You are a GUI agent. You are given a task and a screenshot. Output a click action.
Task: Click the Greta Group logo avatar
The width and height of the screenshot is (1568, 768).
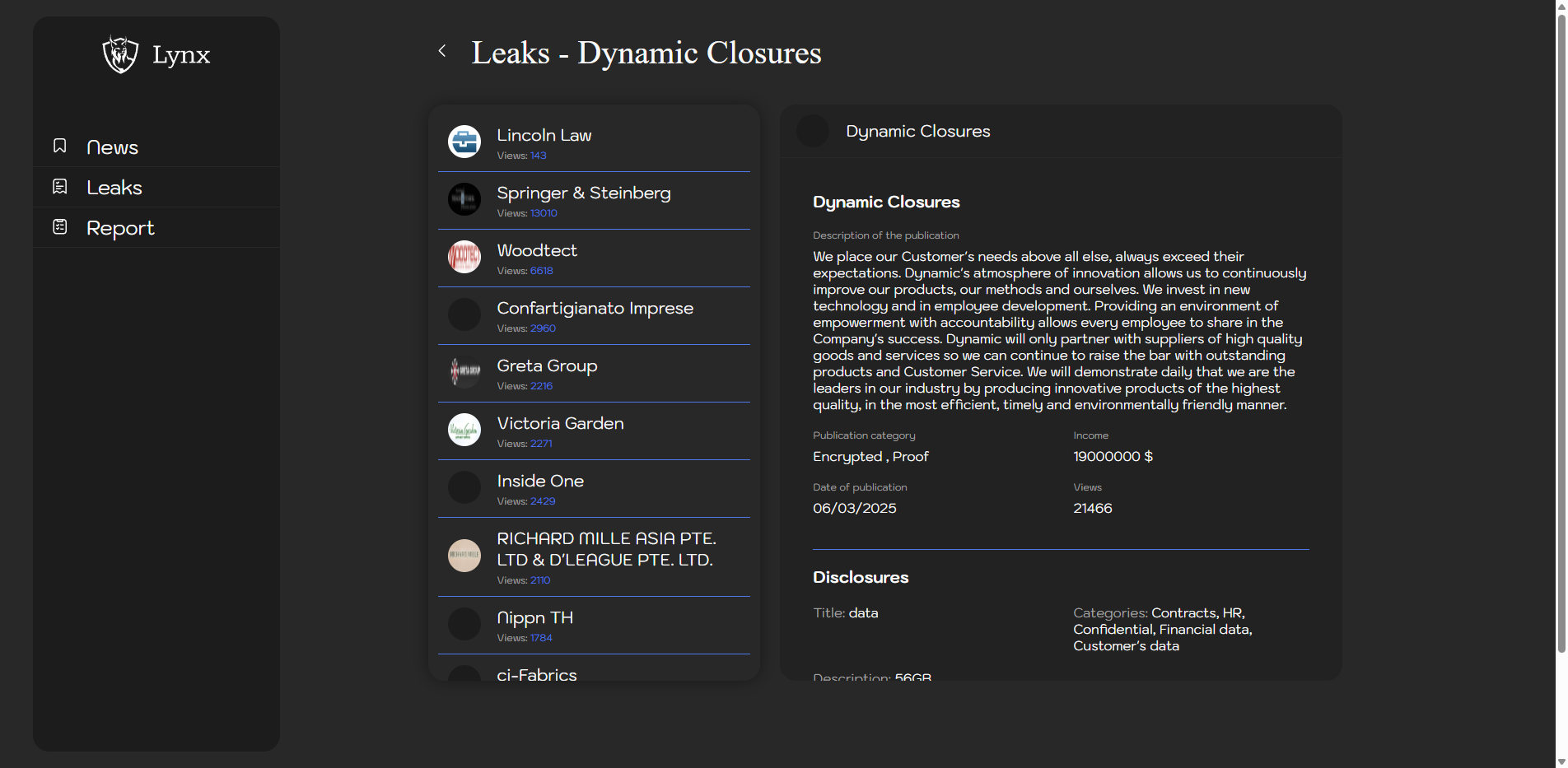click(x=464, y=372)
